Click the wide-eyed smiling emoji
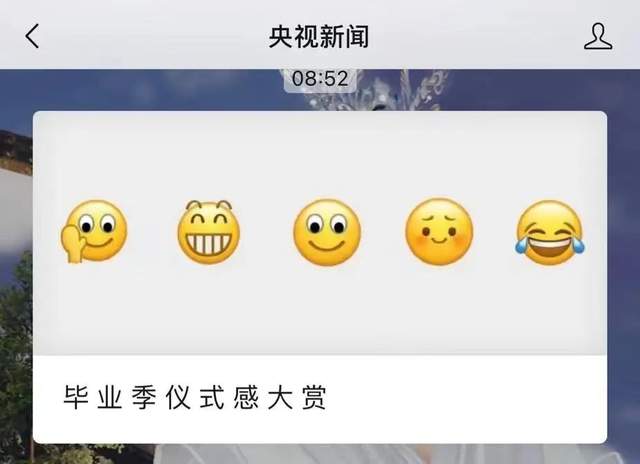This screenshot has width=640, height=464. (x=327, y=232)
